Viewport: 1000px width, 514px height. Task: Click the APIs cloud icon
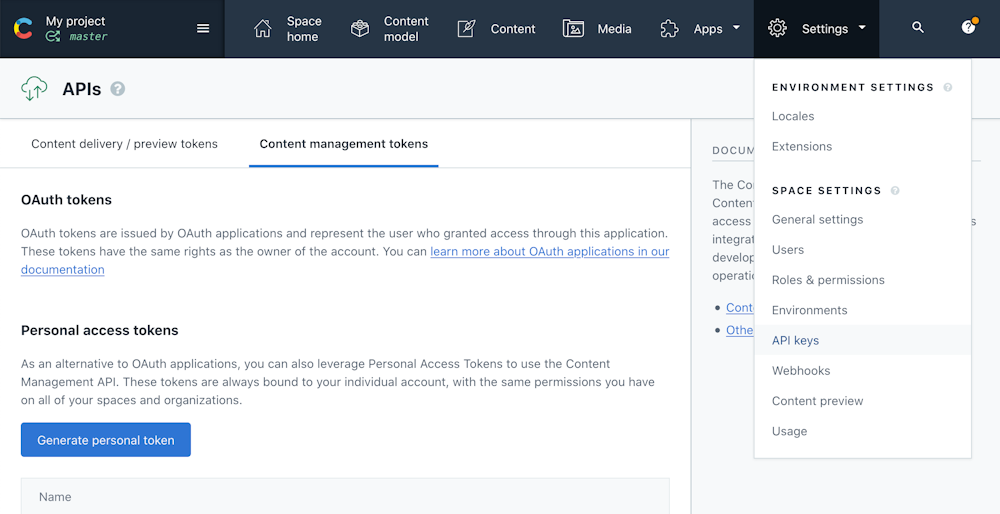pyautogui.click(x=34, y=89)
